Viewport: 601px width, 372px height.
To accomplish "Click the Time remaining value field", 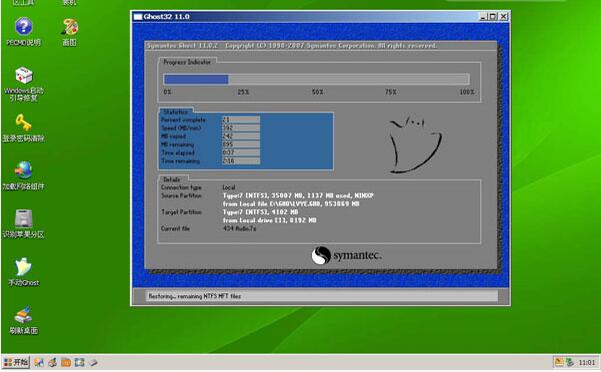I will point(241,161).
